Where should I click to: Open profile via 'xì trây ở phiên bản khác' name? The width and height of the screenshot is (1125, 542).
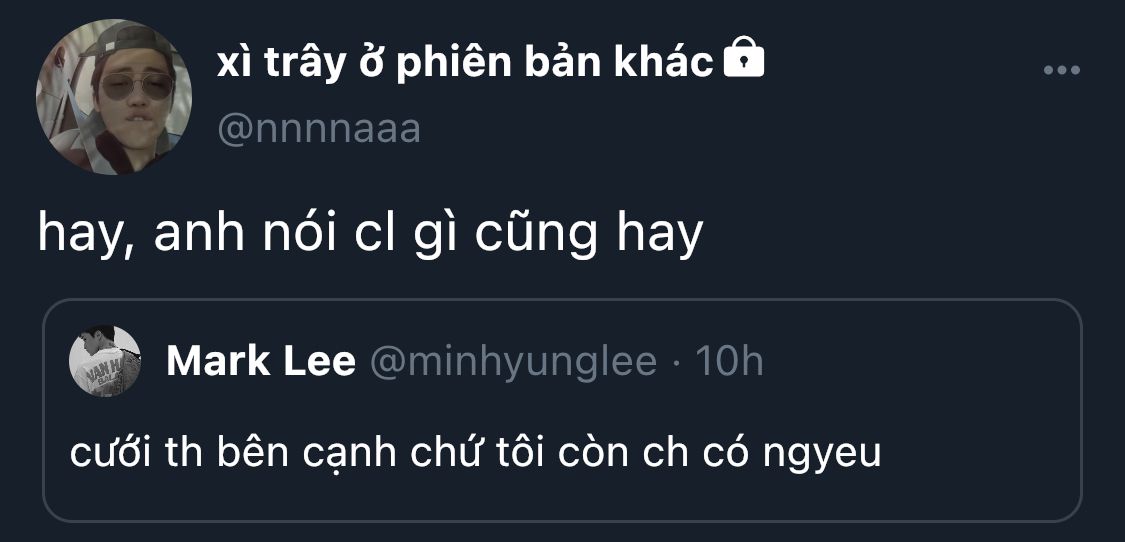[x=465, y=63]
